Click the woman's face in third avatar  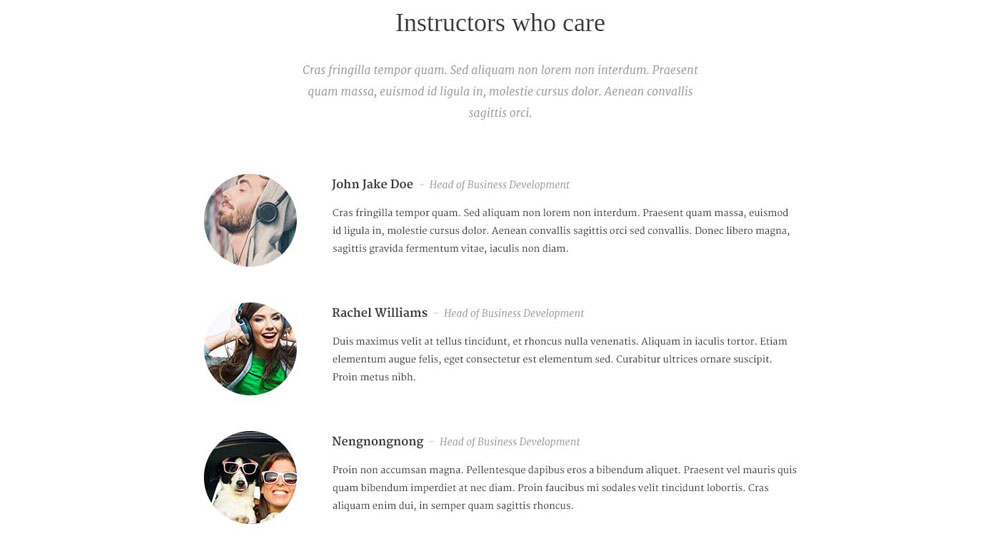tap(279, 480)
